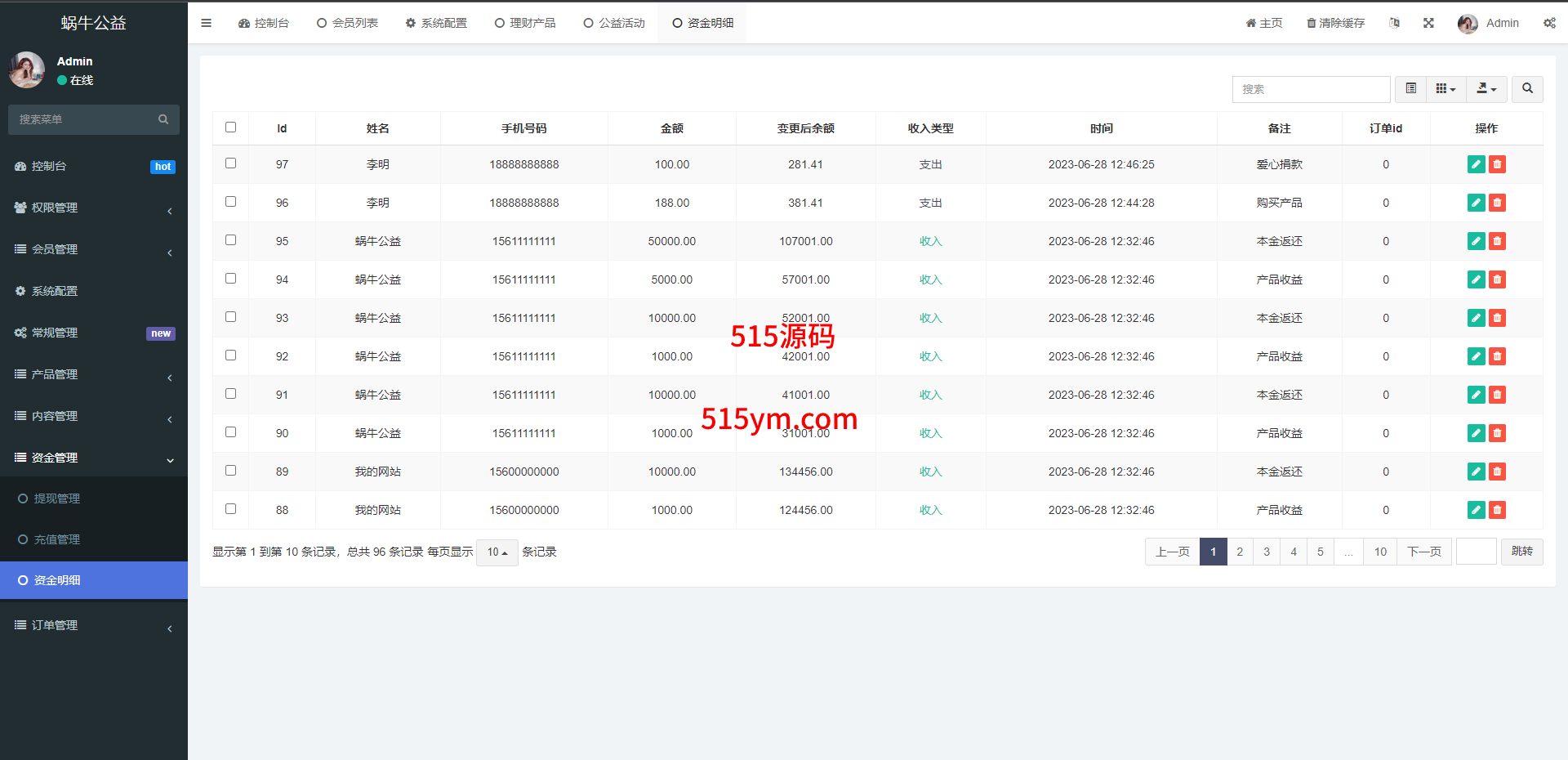
Task: Switch to the 会员列表 tab
Action: click(x=347, y=23)
